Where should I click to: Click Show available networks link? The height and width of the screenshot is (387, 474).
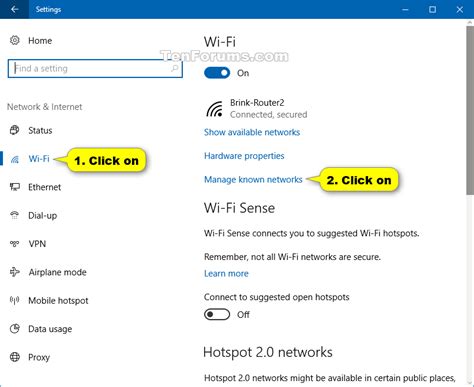(252, 132)
